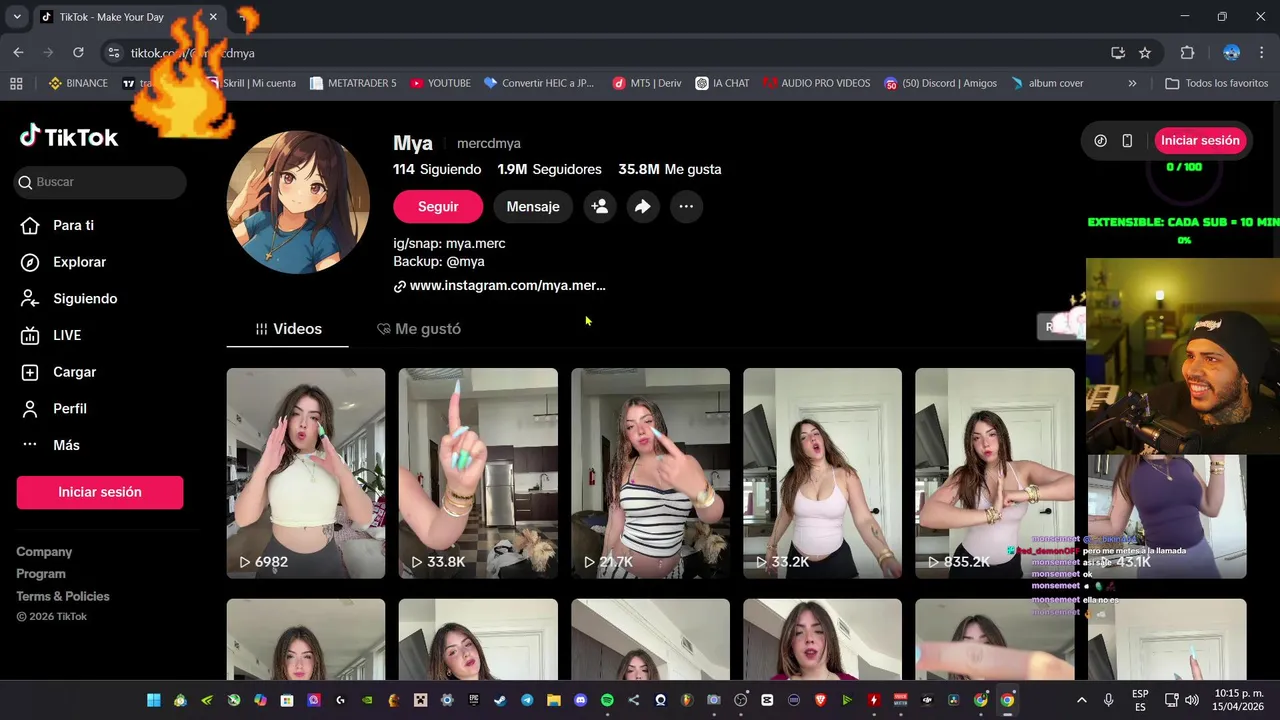Screen dimensions: 1280x720
Task: Open the Terms & Policies footer link
Action: click(63, 596)
